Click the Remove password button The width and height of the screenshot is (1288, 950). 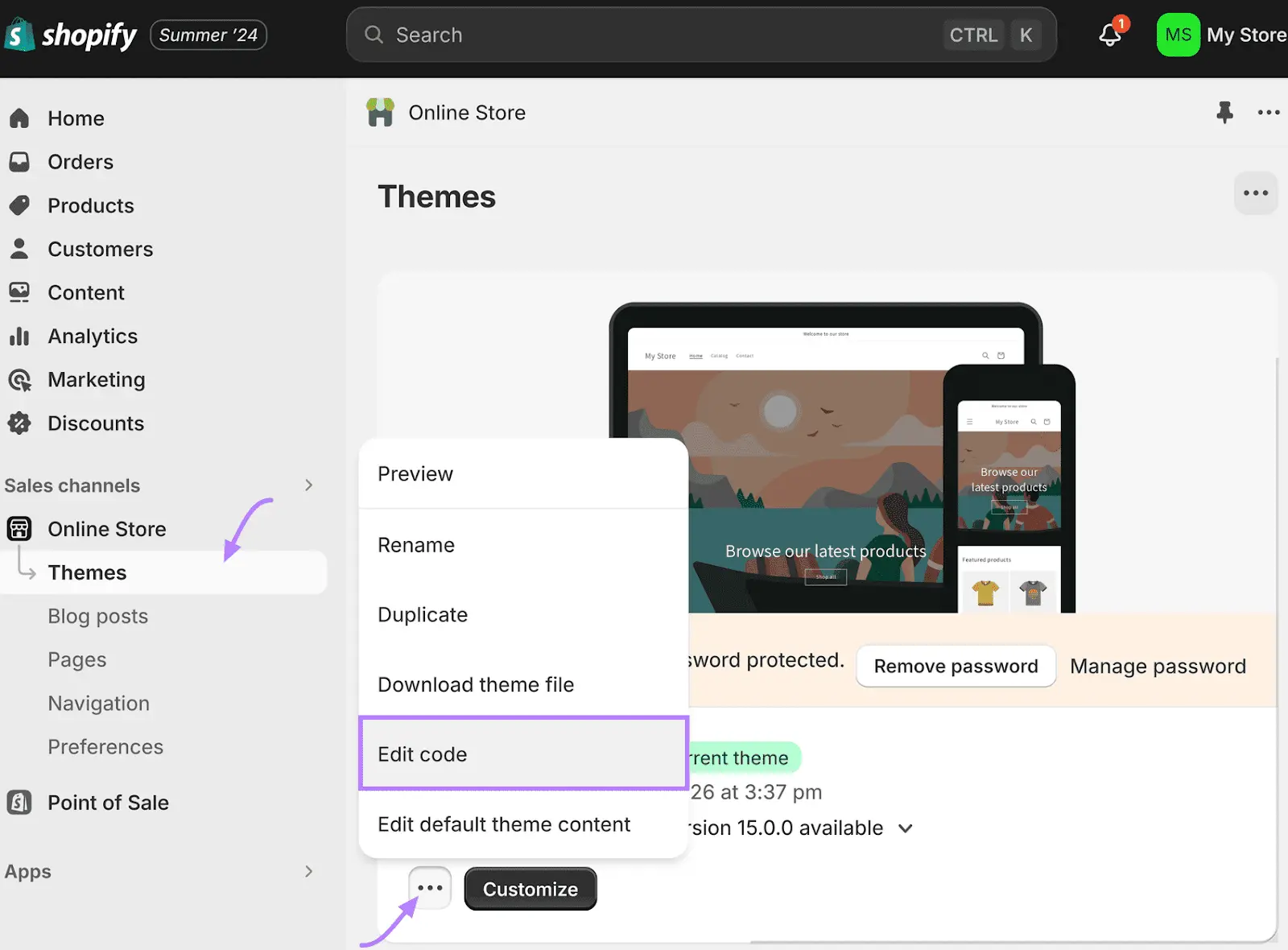tap(955, 666)
